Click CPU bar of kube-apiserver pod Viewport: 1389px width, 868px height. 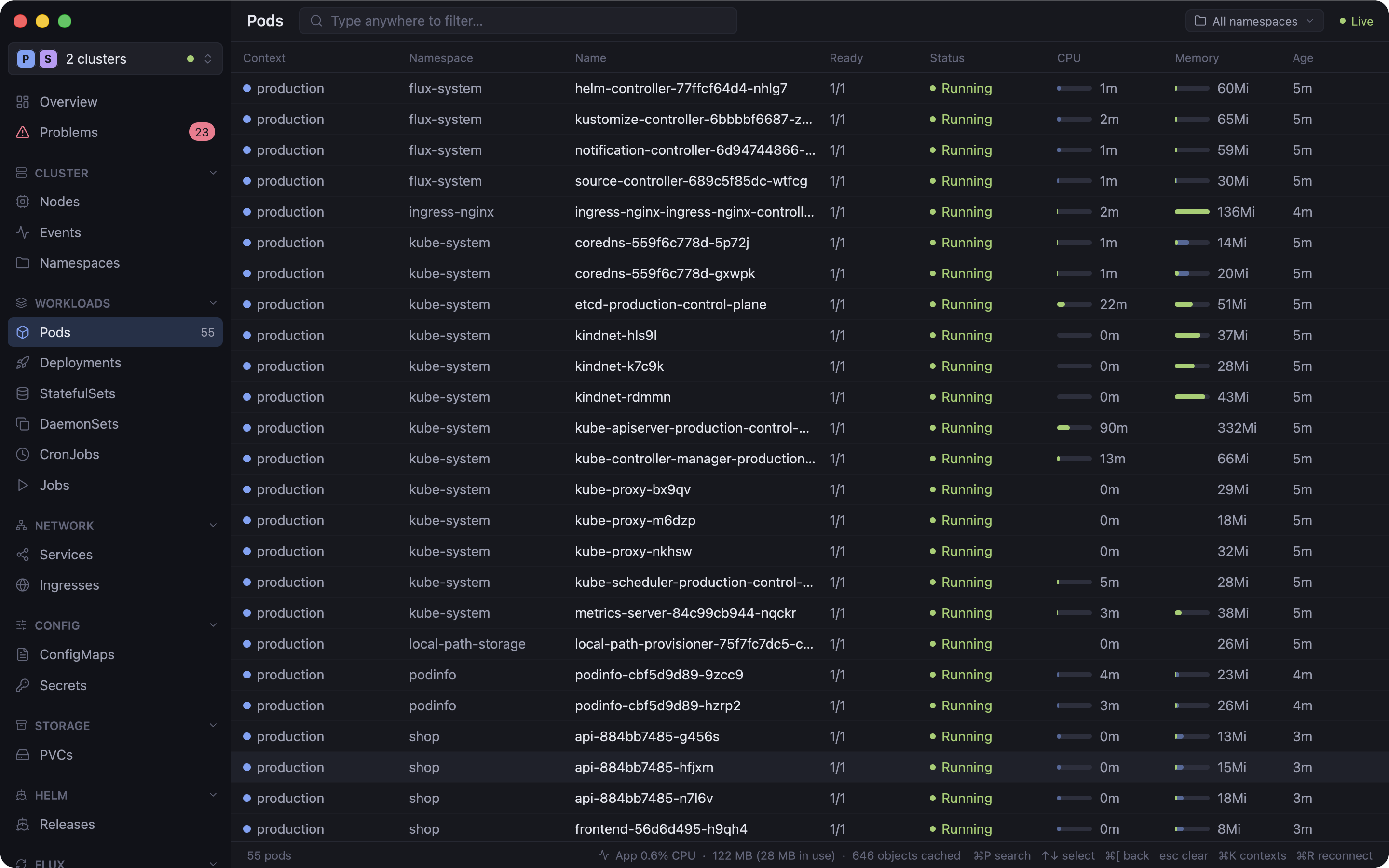point(1074,428)
